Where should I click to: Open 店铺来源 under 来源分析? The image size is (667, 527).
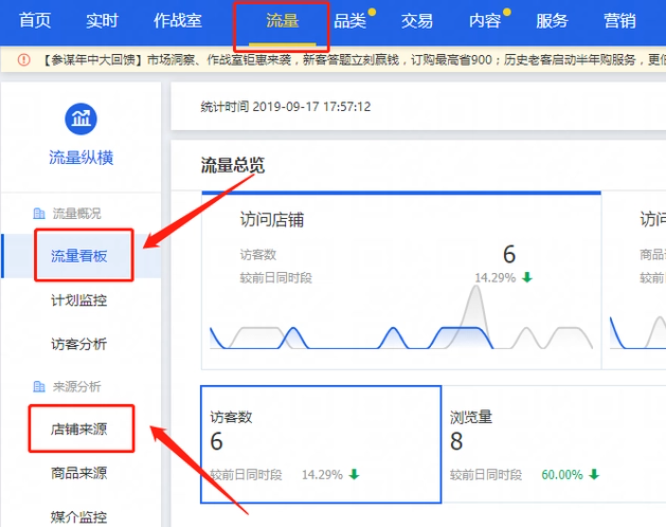click(79, 430)
